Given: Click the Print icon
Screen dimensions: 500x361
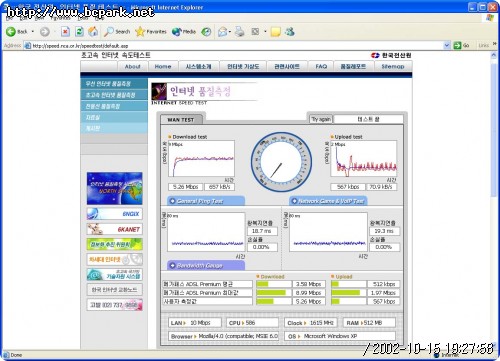Looking at the screenshot, I should click(240, 32).
